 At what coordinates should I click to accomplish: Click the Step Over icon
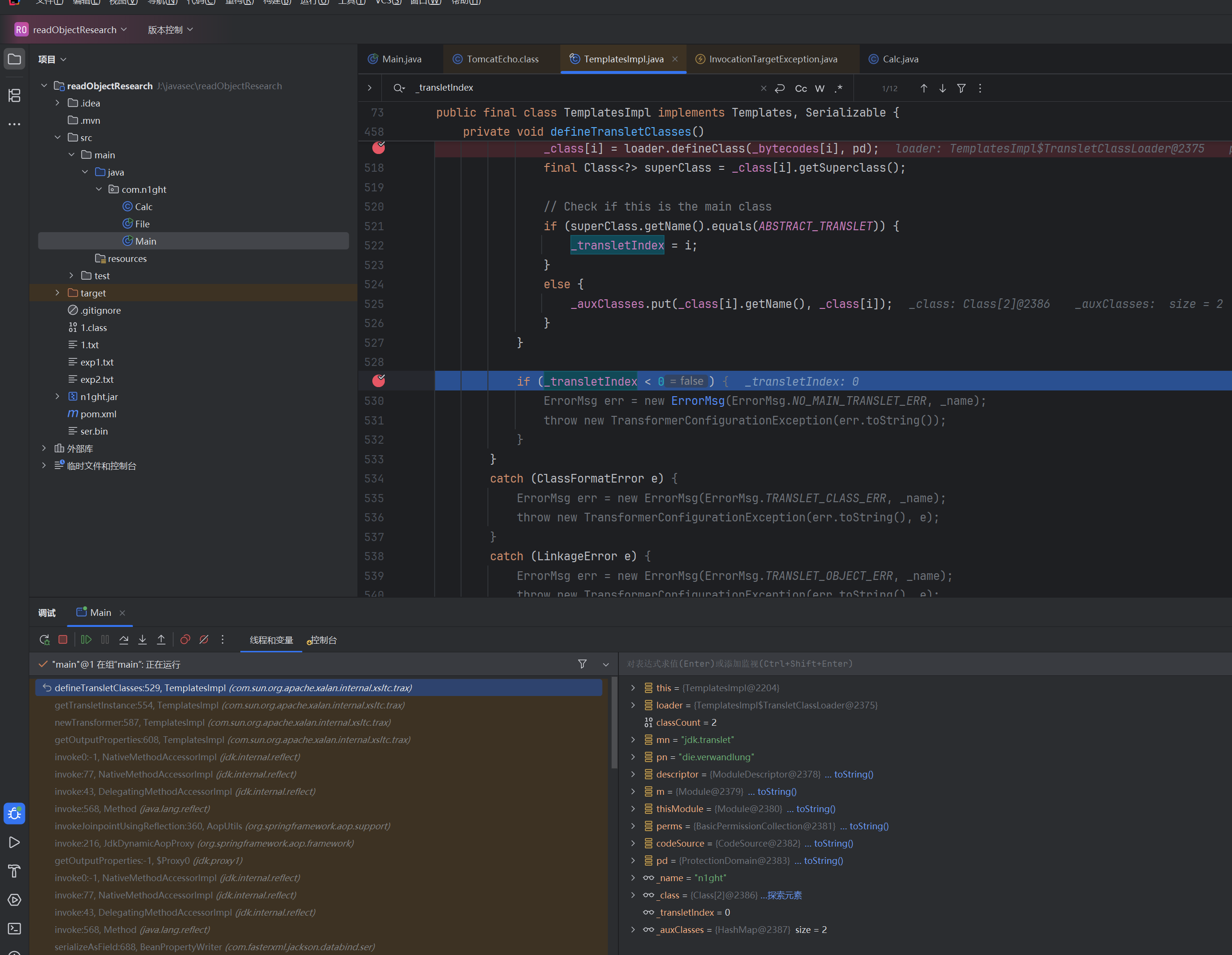tap(124, 639)
